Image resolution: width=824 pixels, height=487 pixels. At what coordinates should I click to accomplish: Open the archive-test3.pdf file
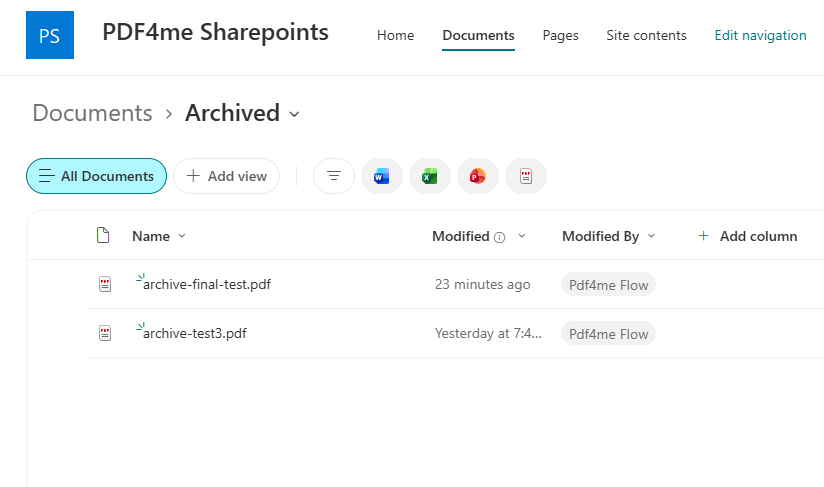pos(194,333)
